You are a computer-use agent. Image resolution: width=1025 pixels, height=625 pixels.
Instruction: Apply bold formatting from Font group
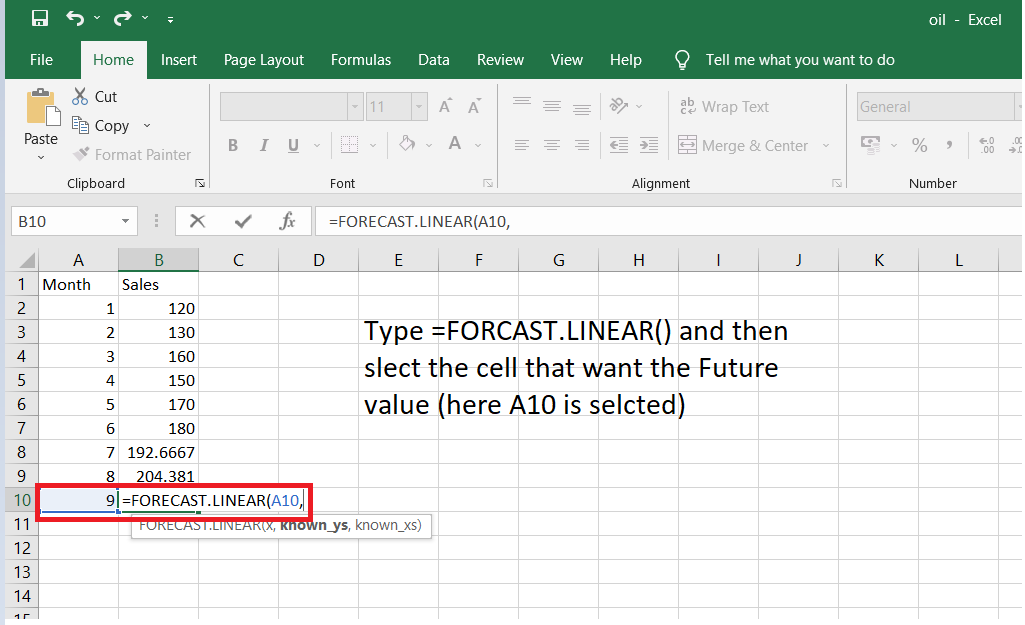[233, 145]
